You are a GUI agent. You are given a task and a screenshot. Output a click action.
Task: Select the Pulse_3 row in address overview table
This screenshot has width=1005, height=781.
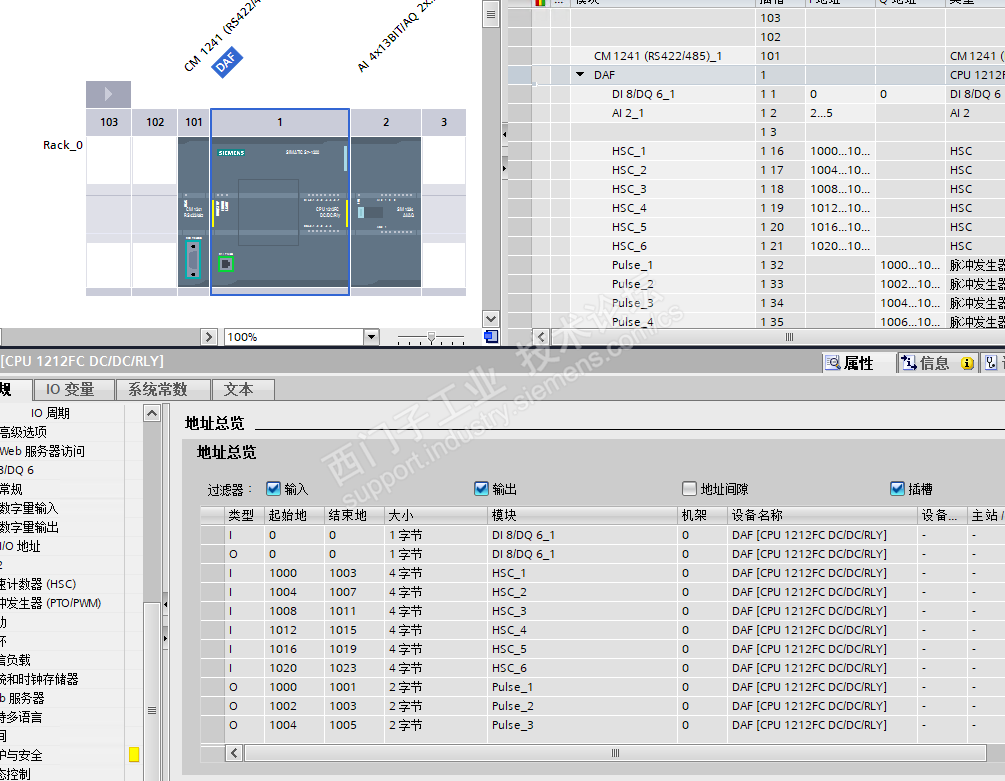602,725
